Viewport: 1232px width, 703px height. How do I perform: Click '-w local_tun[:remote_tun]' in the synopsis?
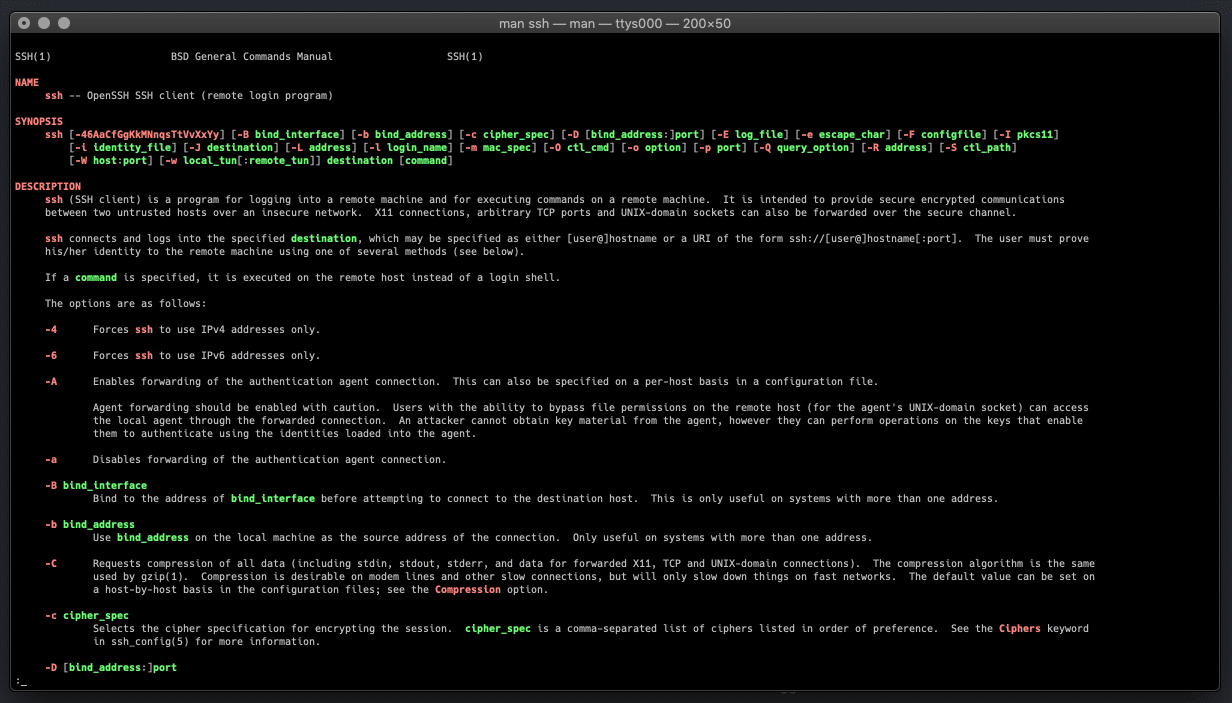coord(240,160)
